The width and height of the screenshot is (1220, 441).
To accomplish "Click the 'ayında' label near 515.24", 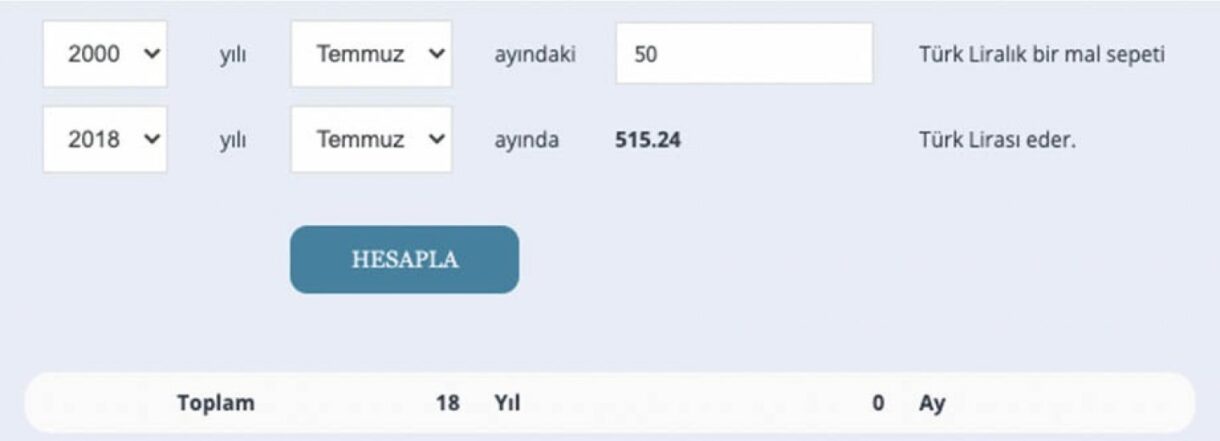I will (x=527, y=141).
